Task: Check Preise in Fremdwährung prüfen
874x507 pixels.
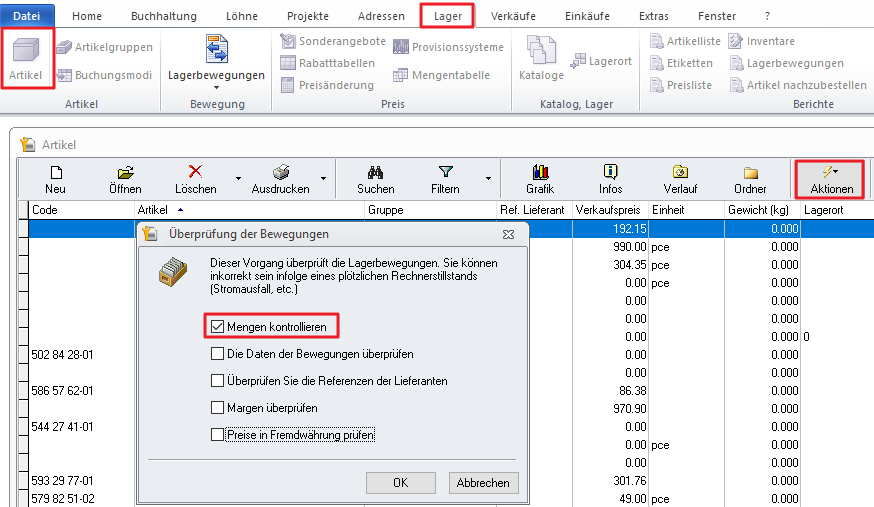Action: pyautogui.click(x=218, y=435)
